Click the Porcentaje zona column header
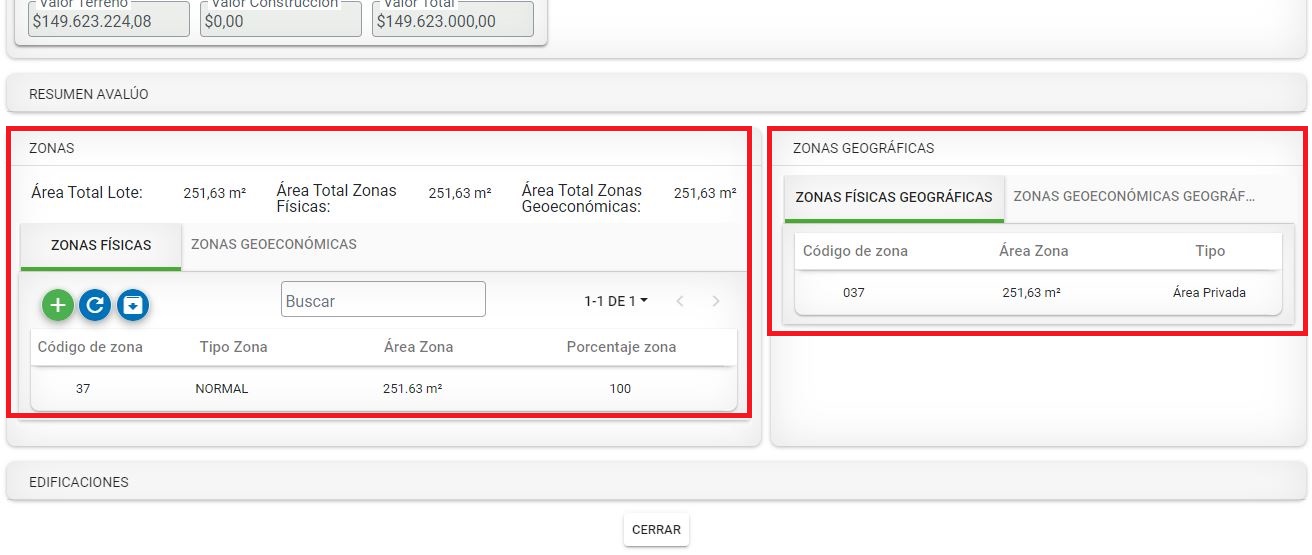The width and height of the screenshot is (1312, 555). 621,347
